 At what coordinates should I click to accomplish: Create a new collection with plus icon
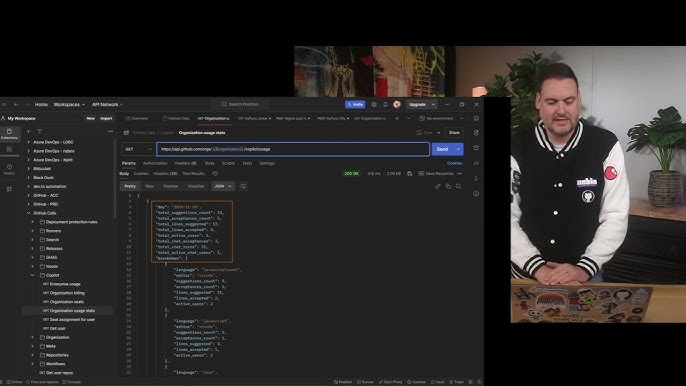[28, 131]
